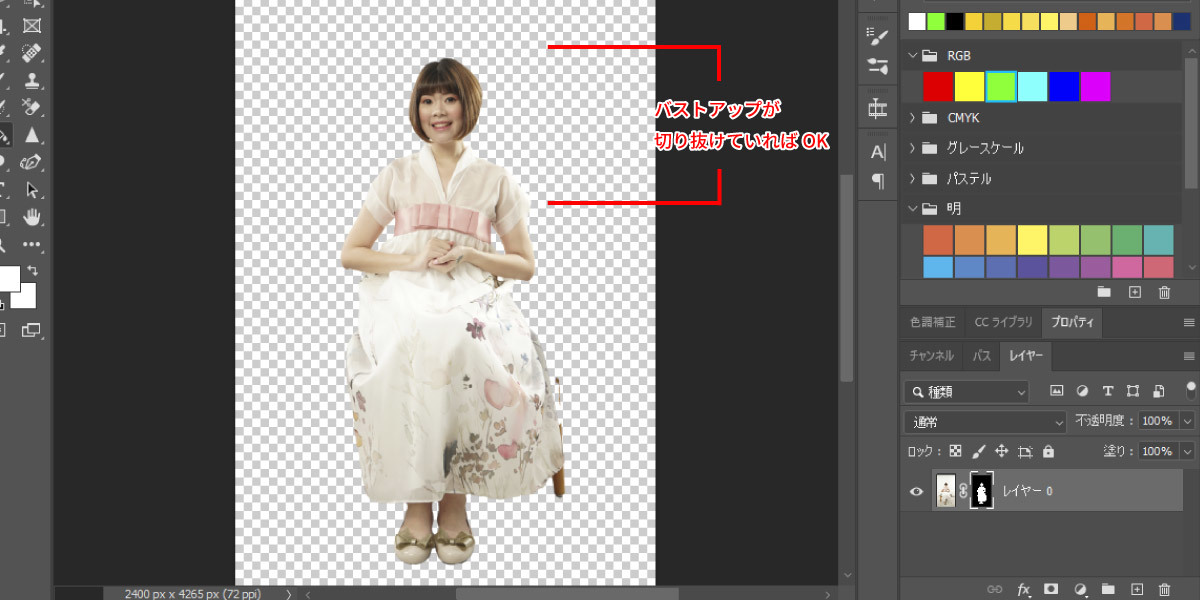Screen dimensions: 1200x600
Task: Select the レイヤー 0 layer mask thumbnail
Action: (x=981, y=491)
